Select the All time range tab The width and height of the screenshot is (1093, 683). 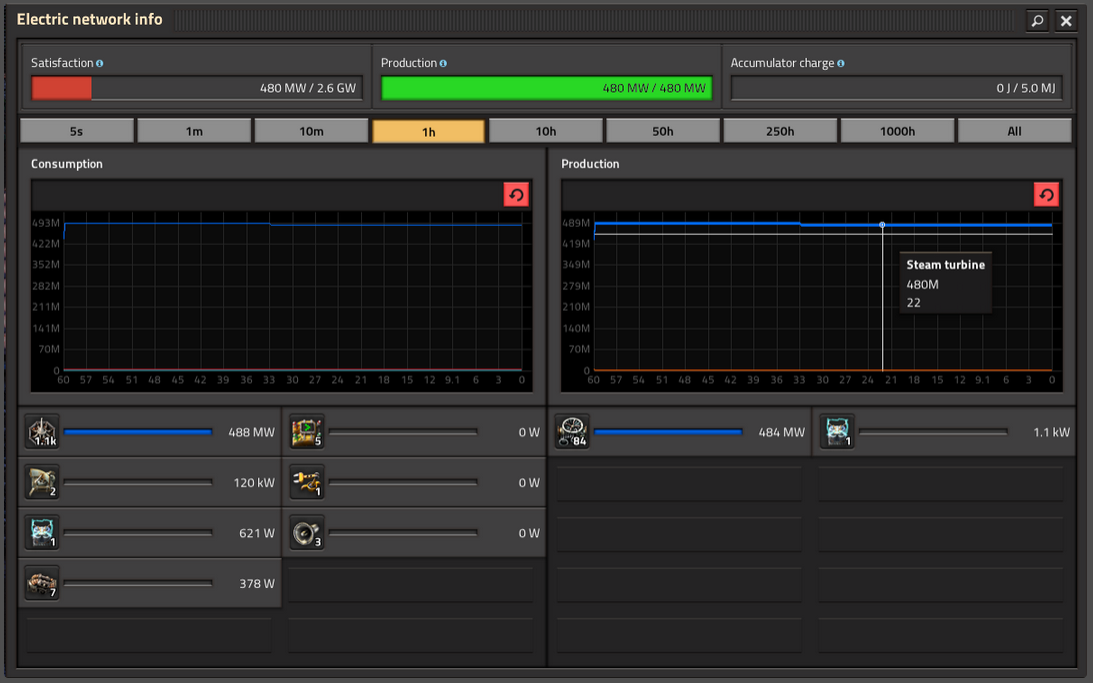pos(1014,131)
